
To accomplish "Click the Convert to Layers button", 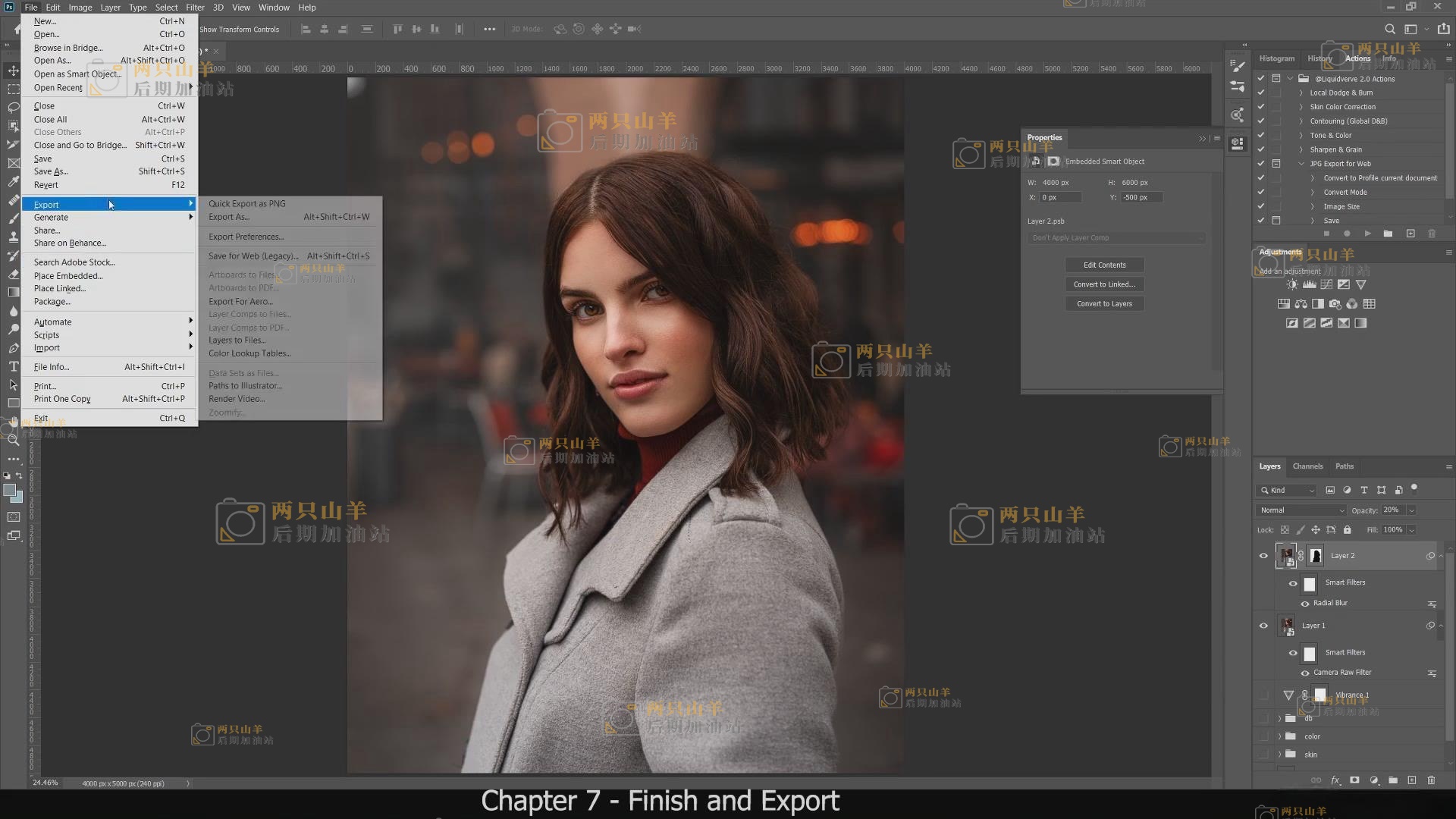I will point(1104,303).
